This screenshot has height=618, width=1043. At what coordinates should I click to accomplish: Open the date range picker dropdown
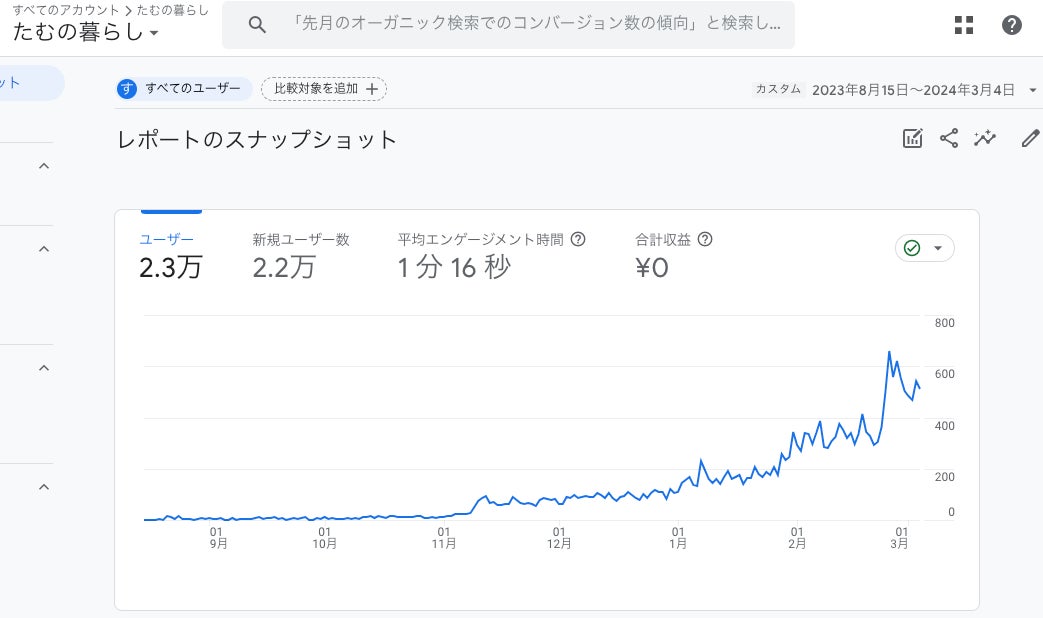[1032, 89]
